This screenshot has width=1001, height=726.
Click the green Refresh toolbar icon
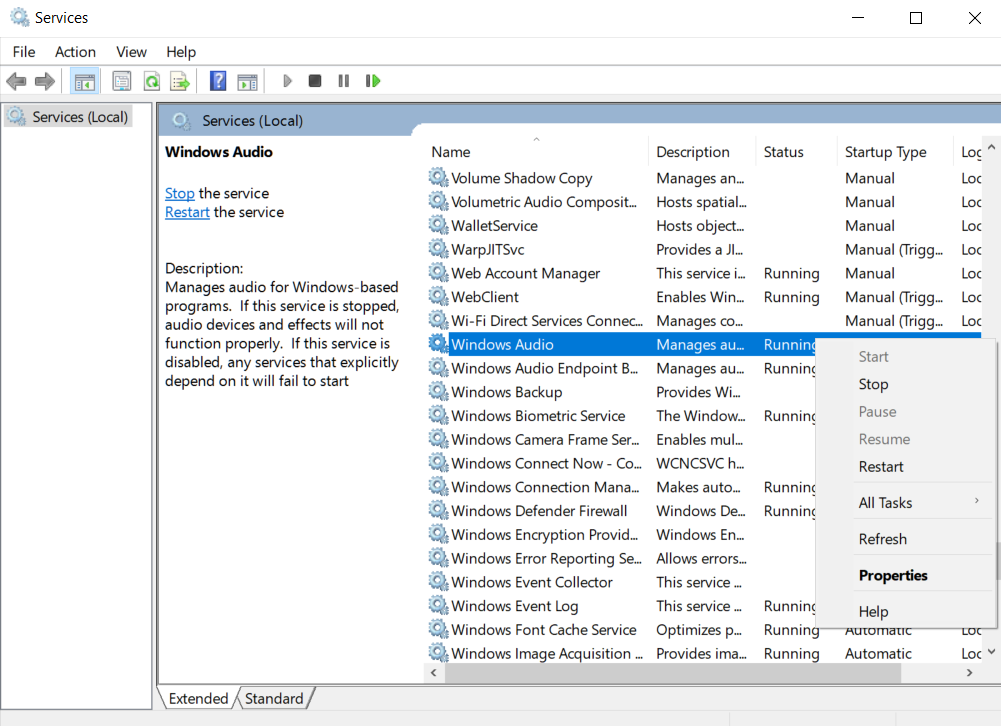pyautogui.click(x=151, y=81)
